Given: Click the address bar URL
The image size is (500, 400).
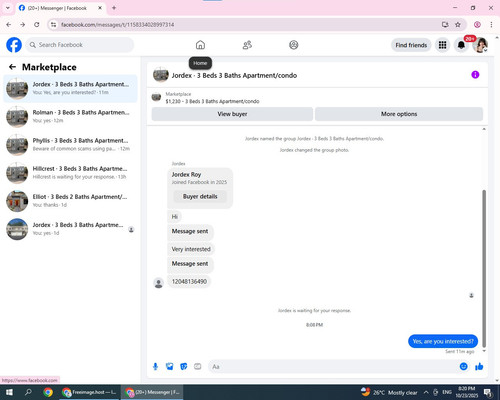Looking at the screenshot, I should point(117,25).
